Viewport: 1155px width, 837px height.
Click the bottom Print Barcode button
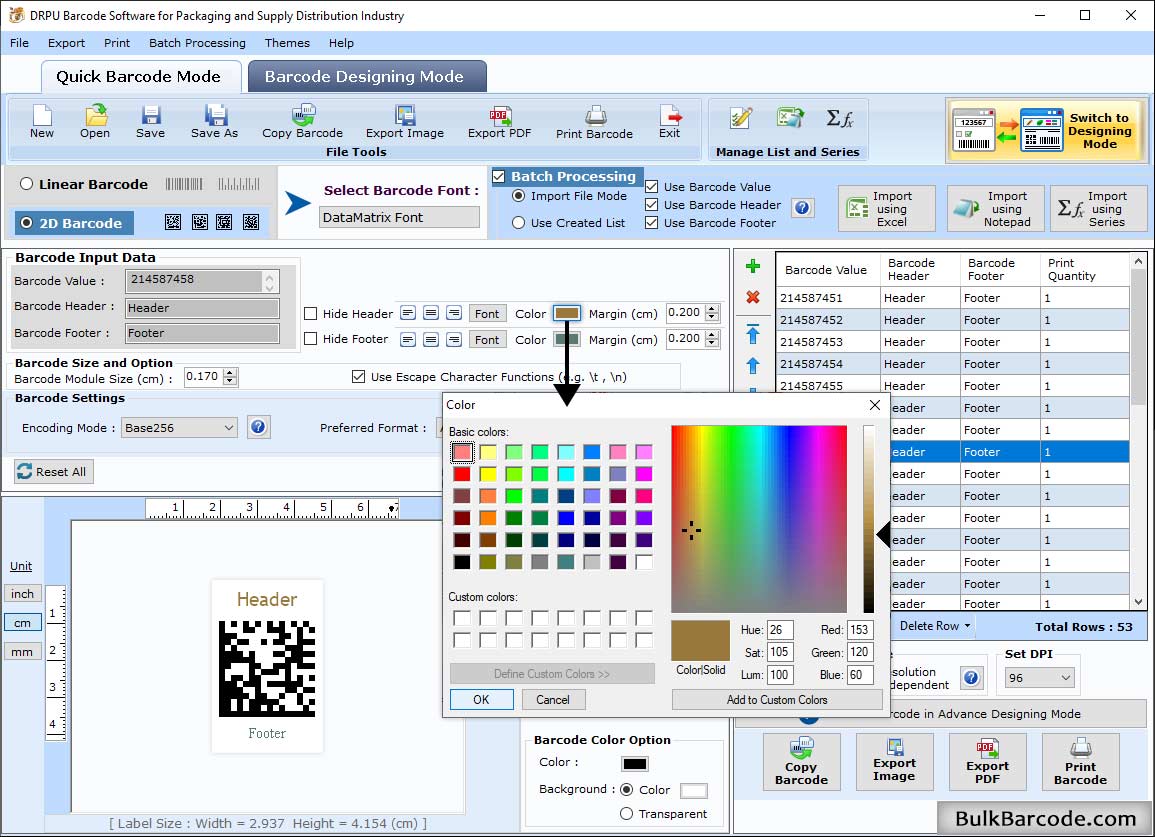pyautogui.click(x=1080, y=762)
